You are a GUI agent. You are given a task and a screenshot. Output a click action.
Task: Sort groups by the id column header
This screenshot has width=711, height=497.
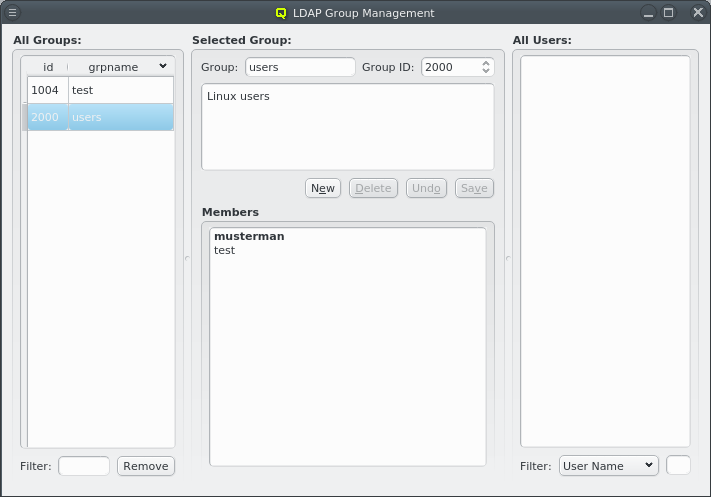click(48, 67)
